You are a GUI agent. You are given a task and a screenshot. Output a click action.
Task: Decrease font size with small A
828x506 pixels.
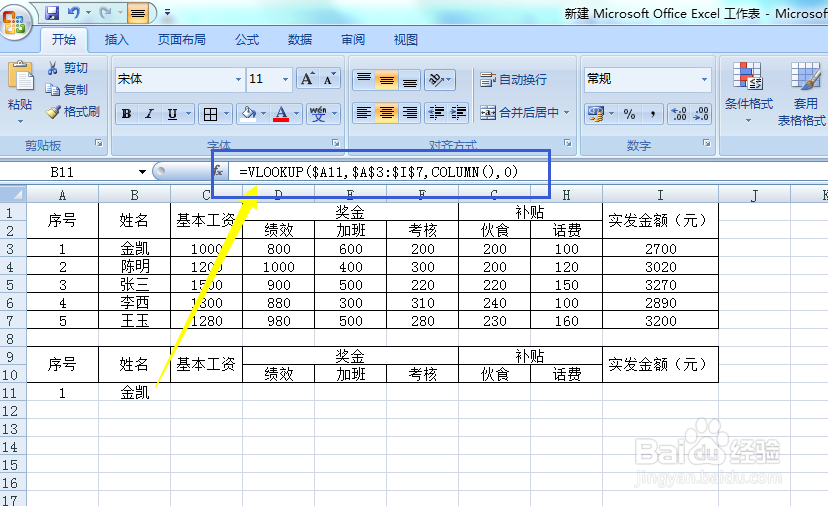[x=328, y=79]
